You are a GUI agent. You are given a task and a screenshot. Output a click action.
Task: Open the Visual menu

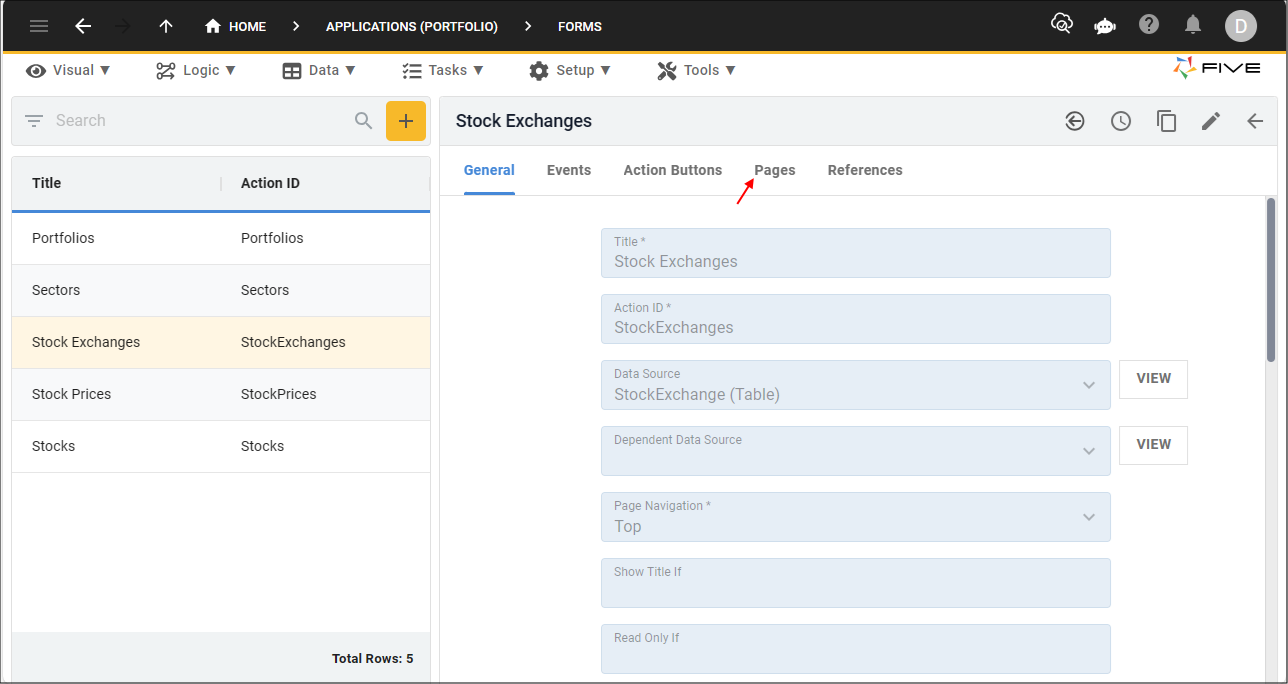68,70
